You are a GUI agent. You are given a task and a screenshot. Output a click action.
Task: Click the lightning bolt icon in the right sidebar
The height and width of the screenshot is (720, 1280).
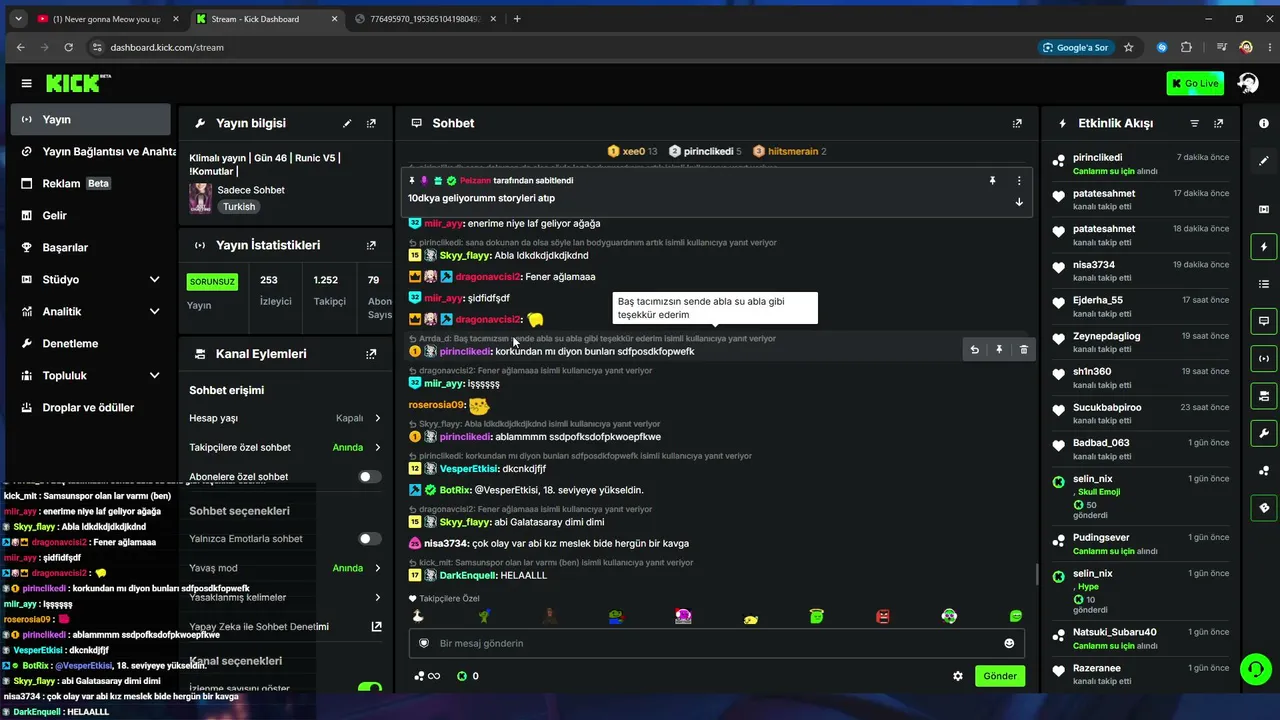click(1264, 246)
